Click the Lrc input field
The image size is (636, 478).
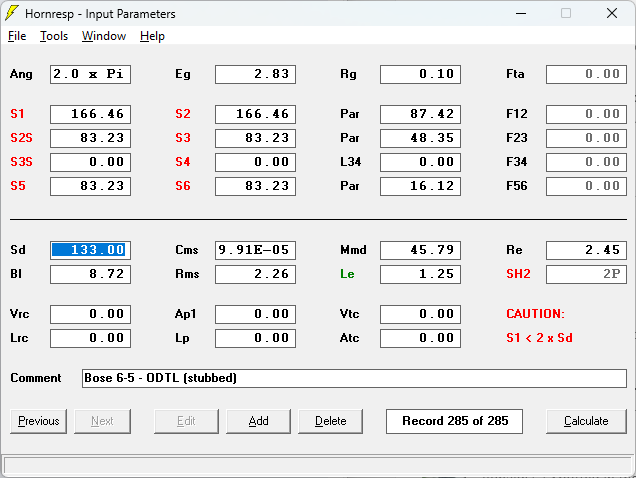click(x=90, y=338)
